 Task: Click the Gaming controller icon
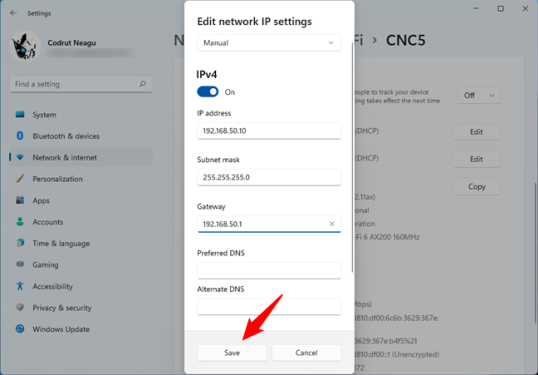20,264
